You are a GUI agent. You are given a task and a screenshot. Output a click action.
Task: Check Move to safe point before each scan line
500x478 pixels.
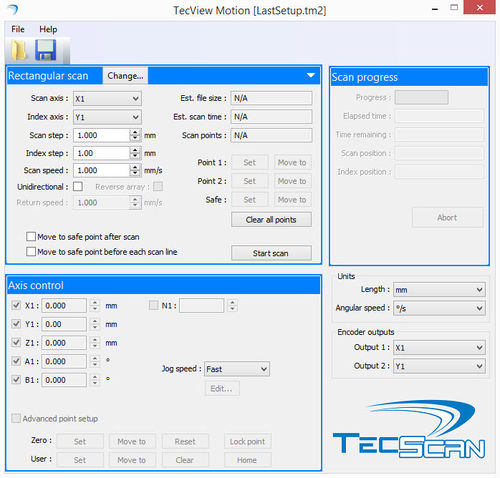coord(31,252)
